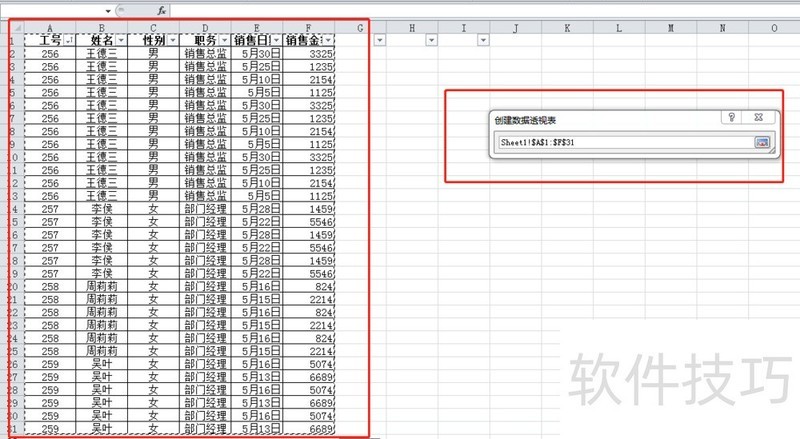Click cell 5月25日 in row 3
800x439 pixels.
point(257,66)
